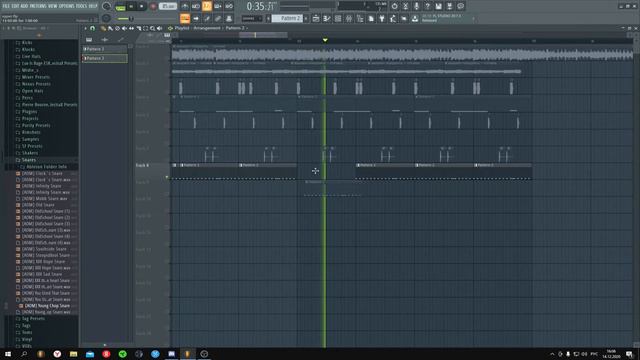This screenshot has height=360, width=640.
Task: Select the playlist playback speaker tool
Action: click(160, 28)
